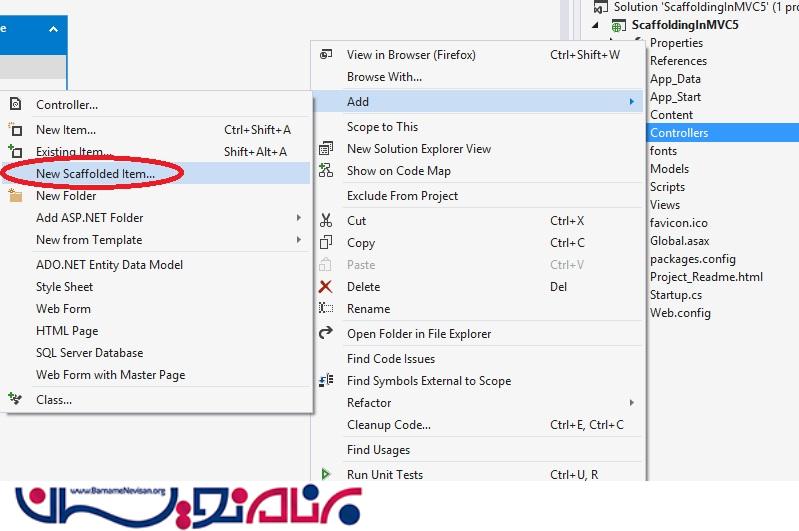The width and height of the screenshot is (799, 531).
Task: Click the Run Unit Tests icon
Action: 326,475
